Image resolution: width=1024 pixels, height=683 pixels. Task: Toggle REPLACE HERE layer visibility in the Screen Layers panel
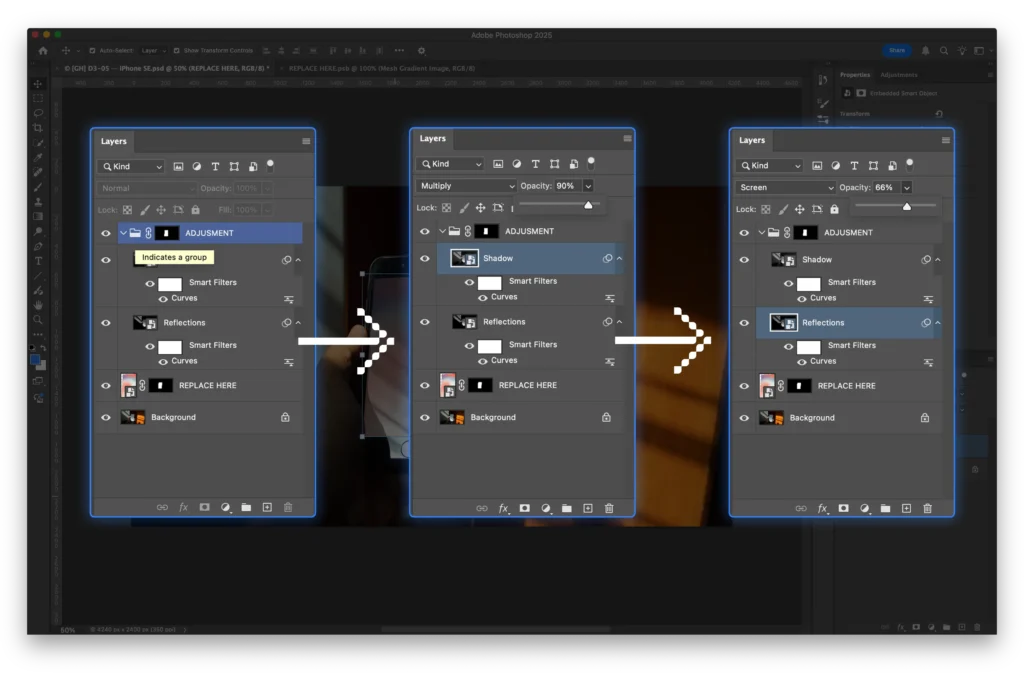(x=744, y=386)
